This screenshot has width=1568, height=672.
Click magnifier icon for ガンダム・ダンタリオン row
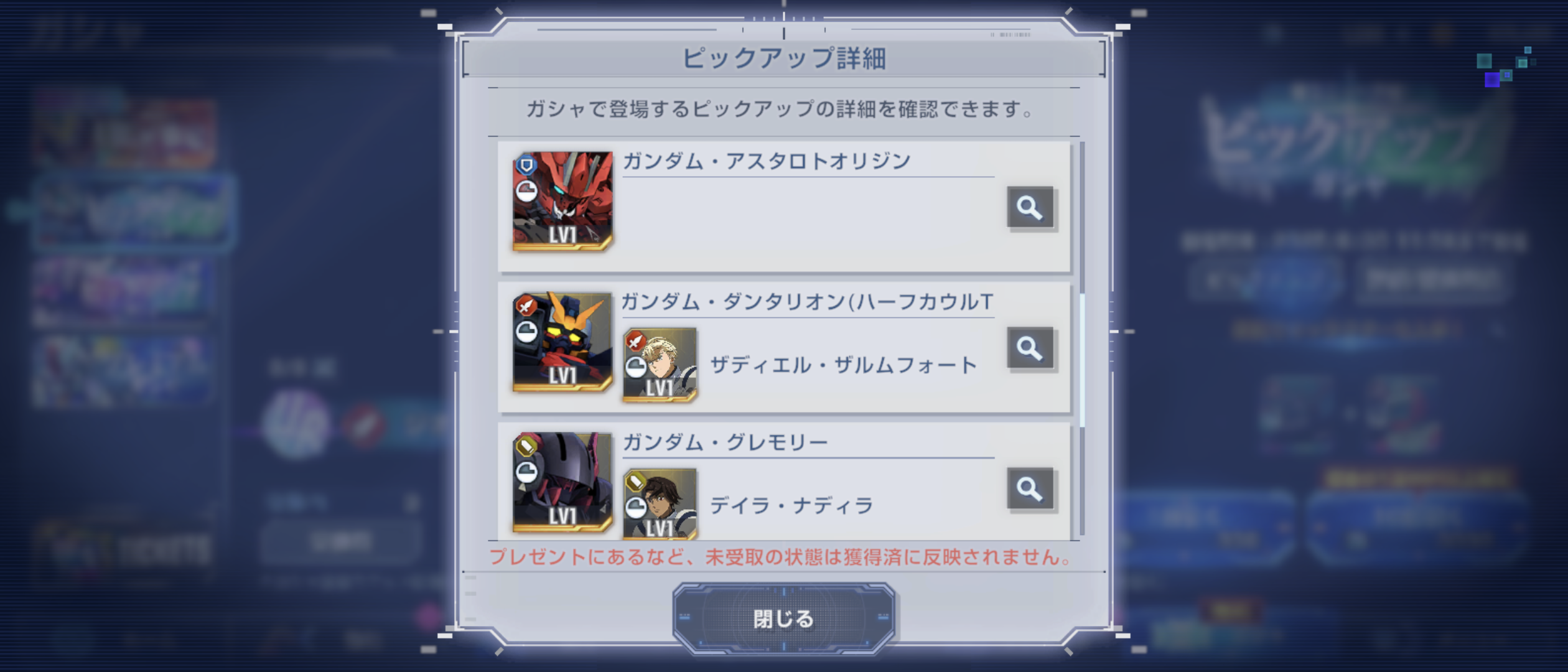click(x=1030, y=348)
